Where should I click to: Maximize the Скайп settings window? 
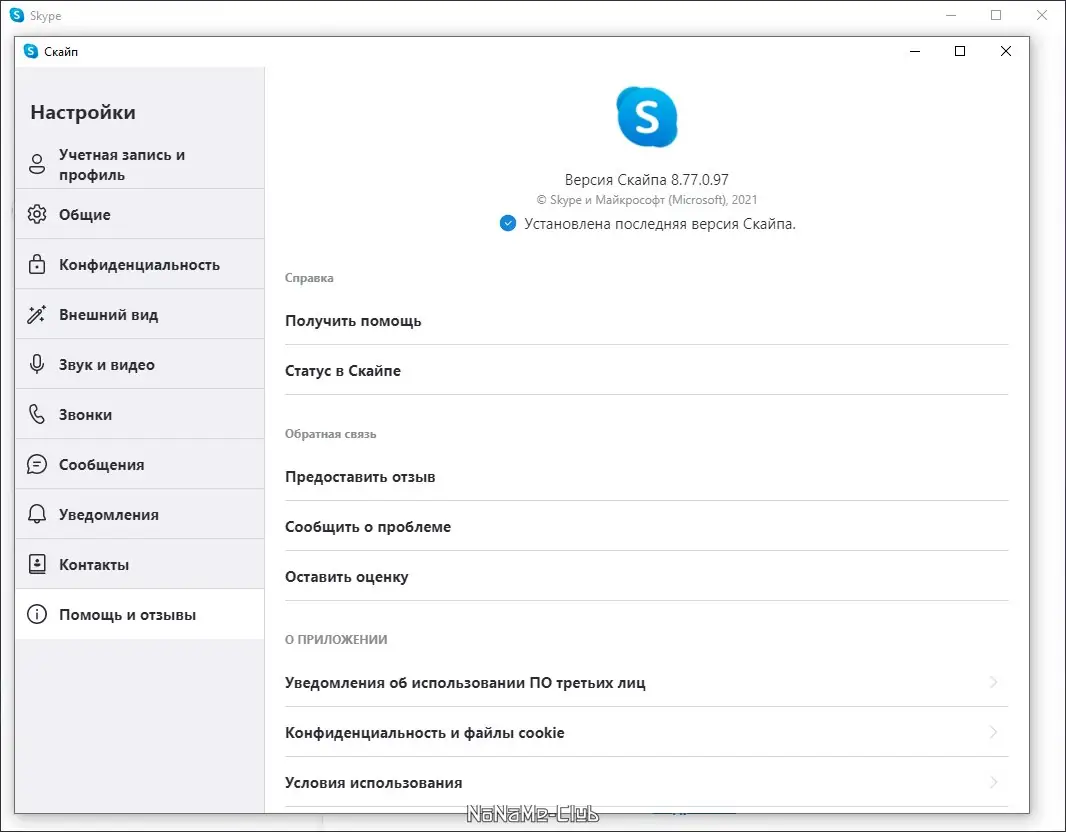(x=960, y=51)
